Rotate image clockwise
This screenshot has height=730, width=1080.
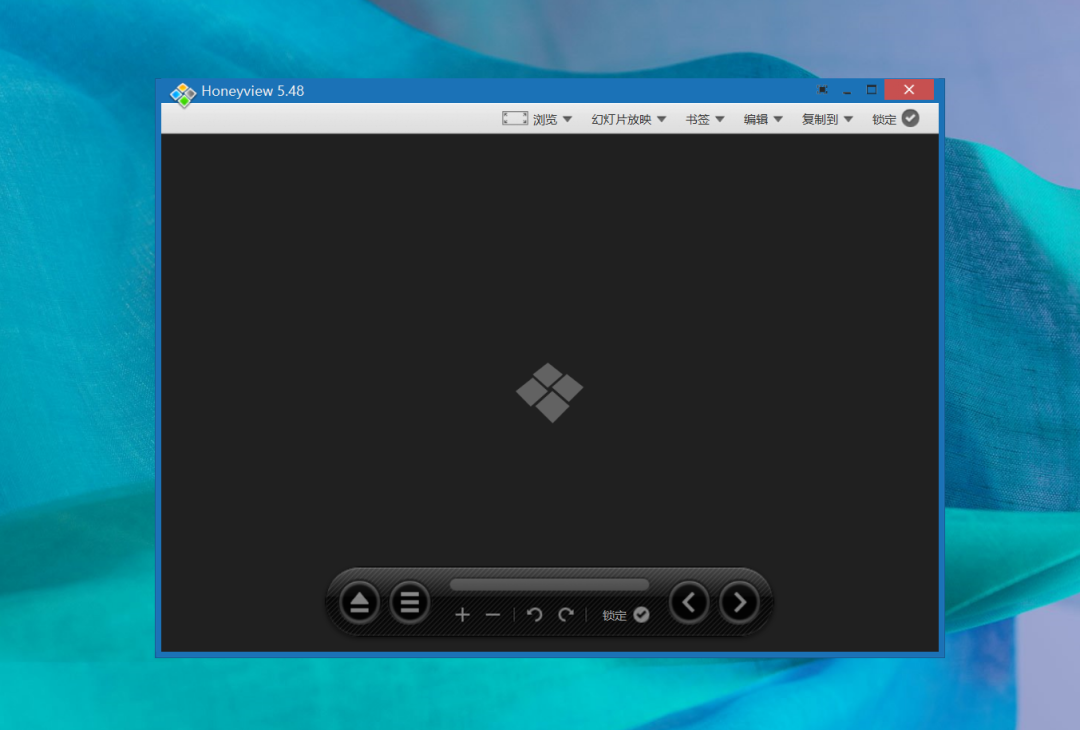pos(566,615)
